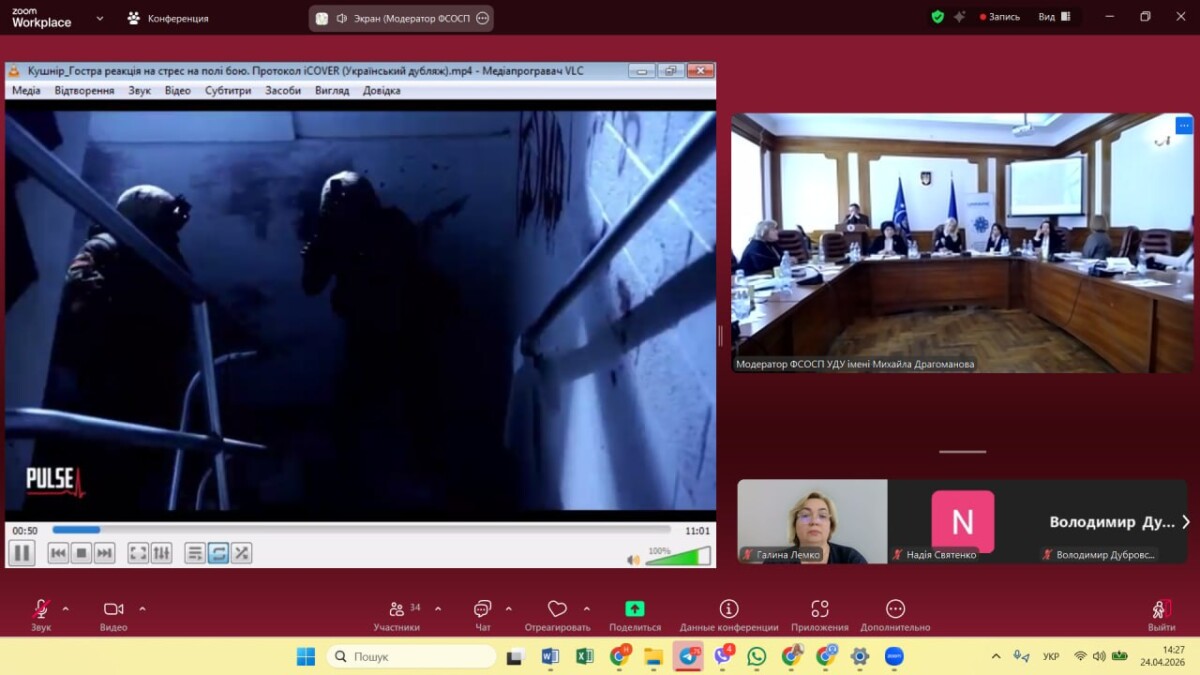
Task: Expand video options arrow next to Видео
Action: 142,608
